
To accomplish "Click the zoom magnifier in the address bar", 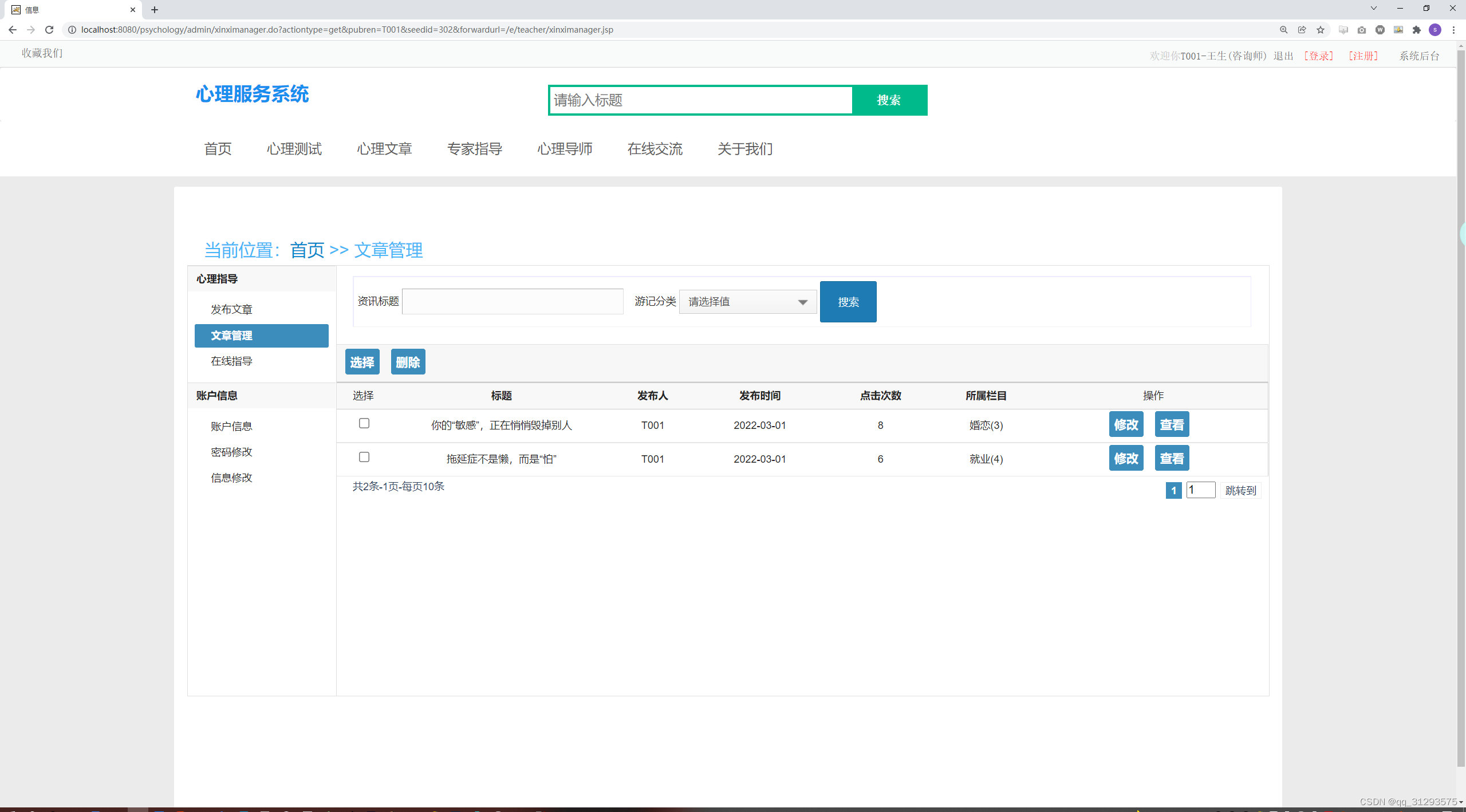I will coord(1284,29).
